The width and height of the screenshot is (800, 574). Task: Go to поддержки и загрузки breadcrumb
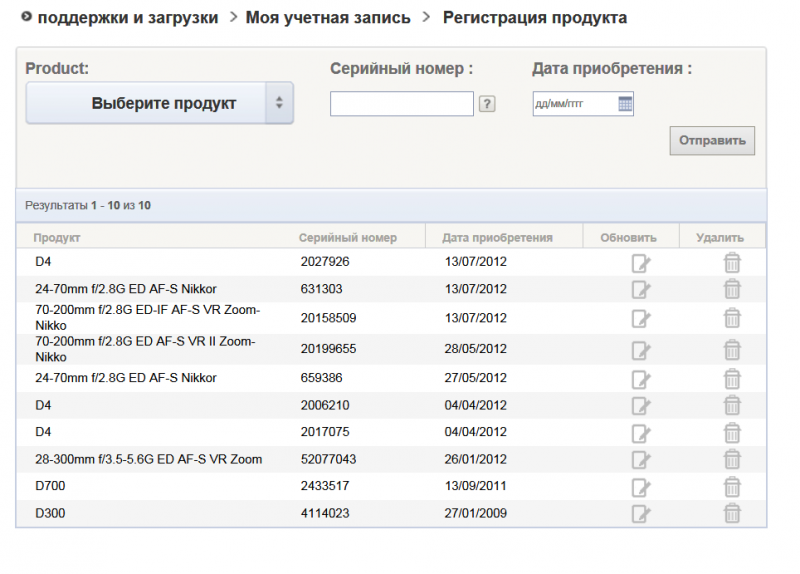pos(128,17)
